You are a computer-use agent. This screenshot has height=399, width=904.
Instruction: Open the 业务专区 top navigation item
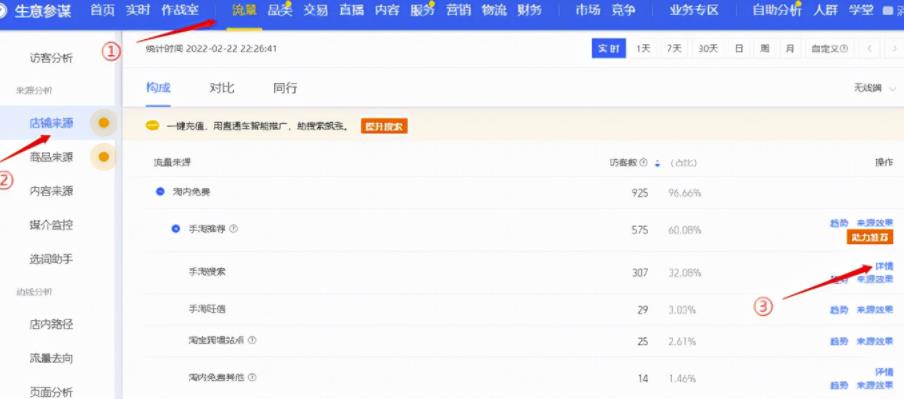click(x=694, y=10)
